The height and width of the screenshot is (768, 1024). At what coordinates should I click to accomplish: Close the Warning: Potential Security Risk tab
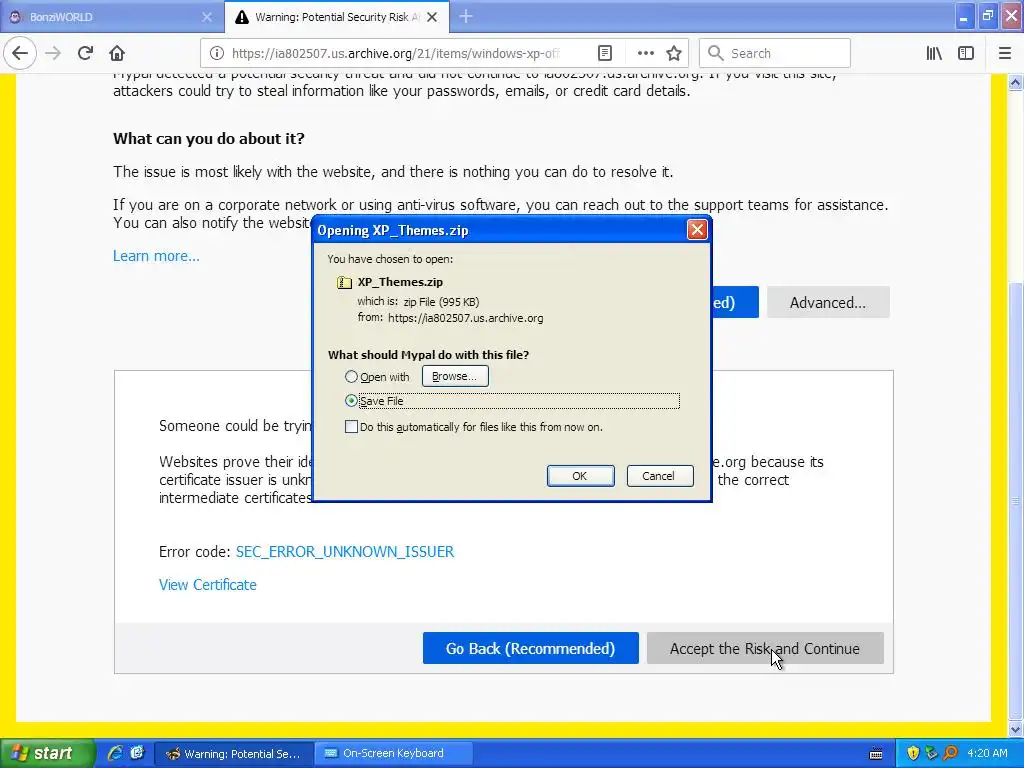tap(432, 17)
